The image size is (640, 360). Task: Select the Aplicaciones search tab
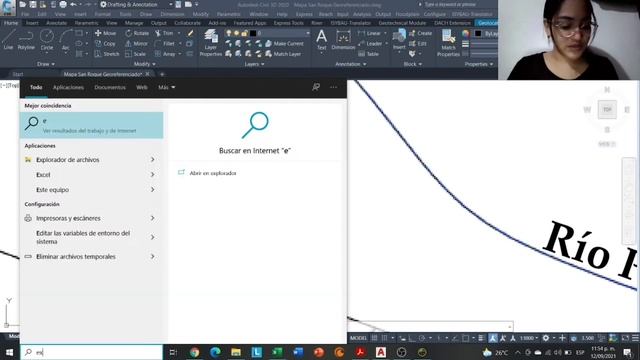click(x=68, y=87)
